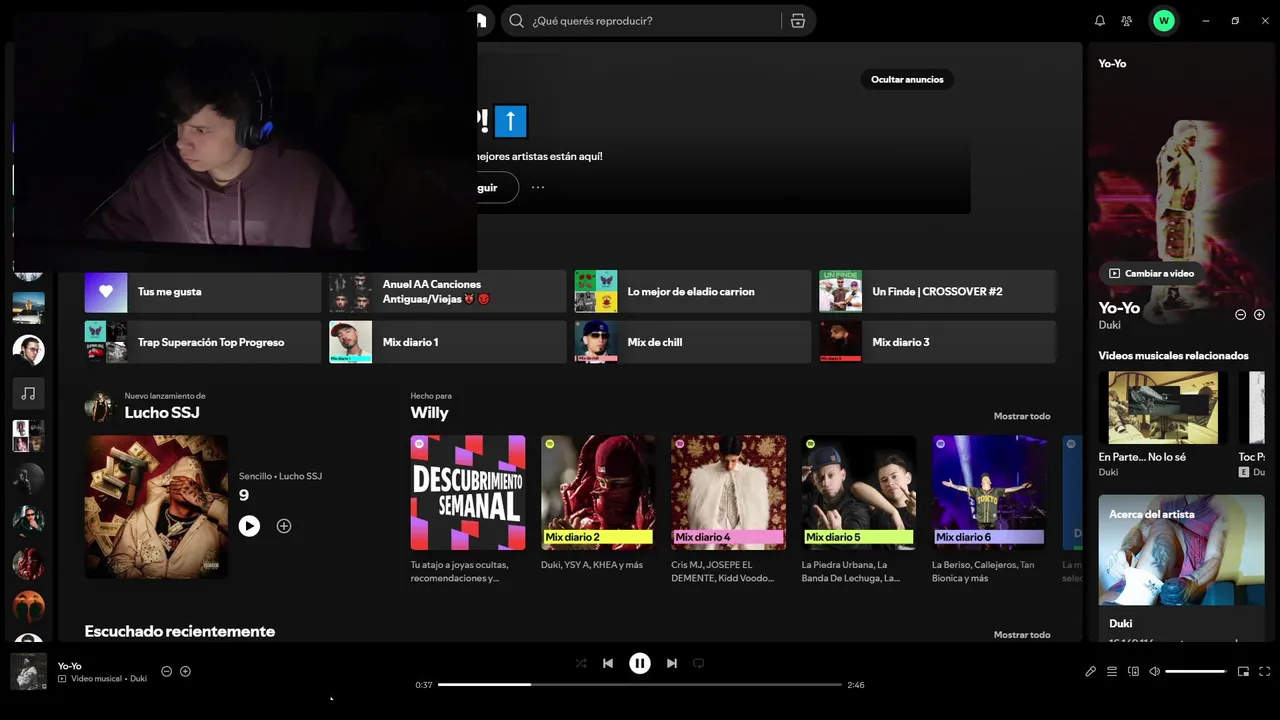Open friend activity icon

click(x=1127, y=21)
